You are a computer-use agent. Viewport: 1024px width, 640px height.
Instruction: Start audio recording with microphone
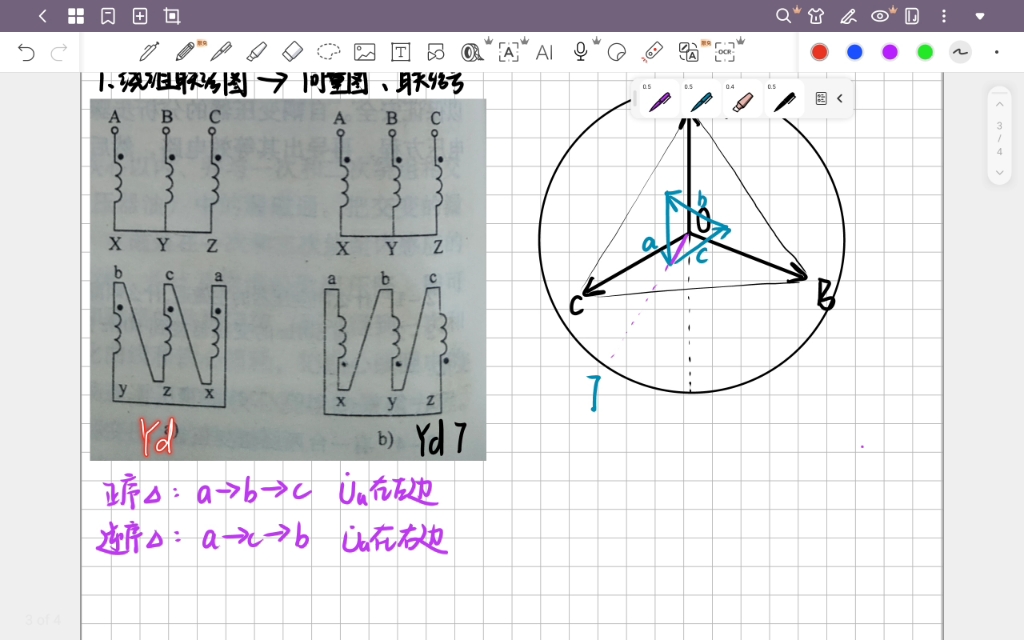coord(580,52)
